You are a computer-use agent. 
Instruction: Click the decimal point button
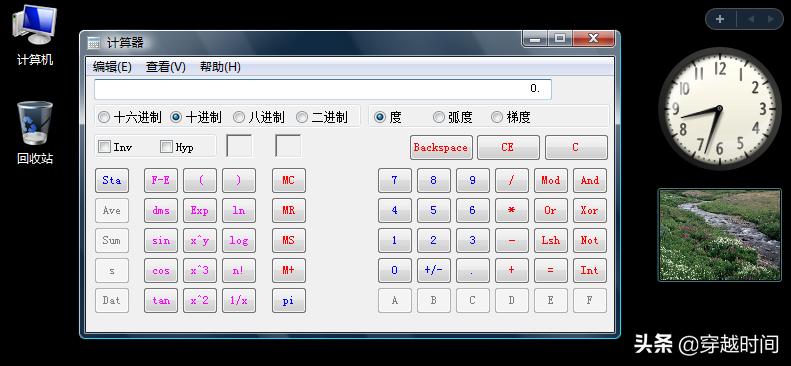(x=472, y=271)
